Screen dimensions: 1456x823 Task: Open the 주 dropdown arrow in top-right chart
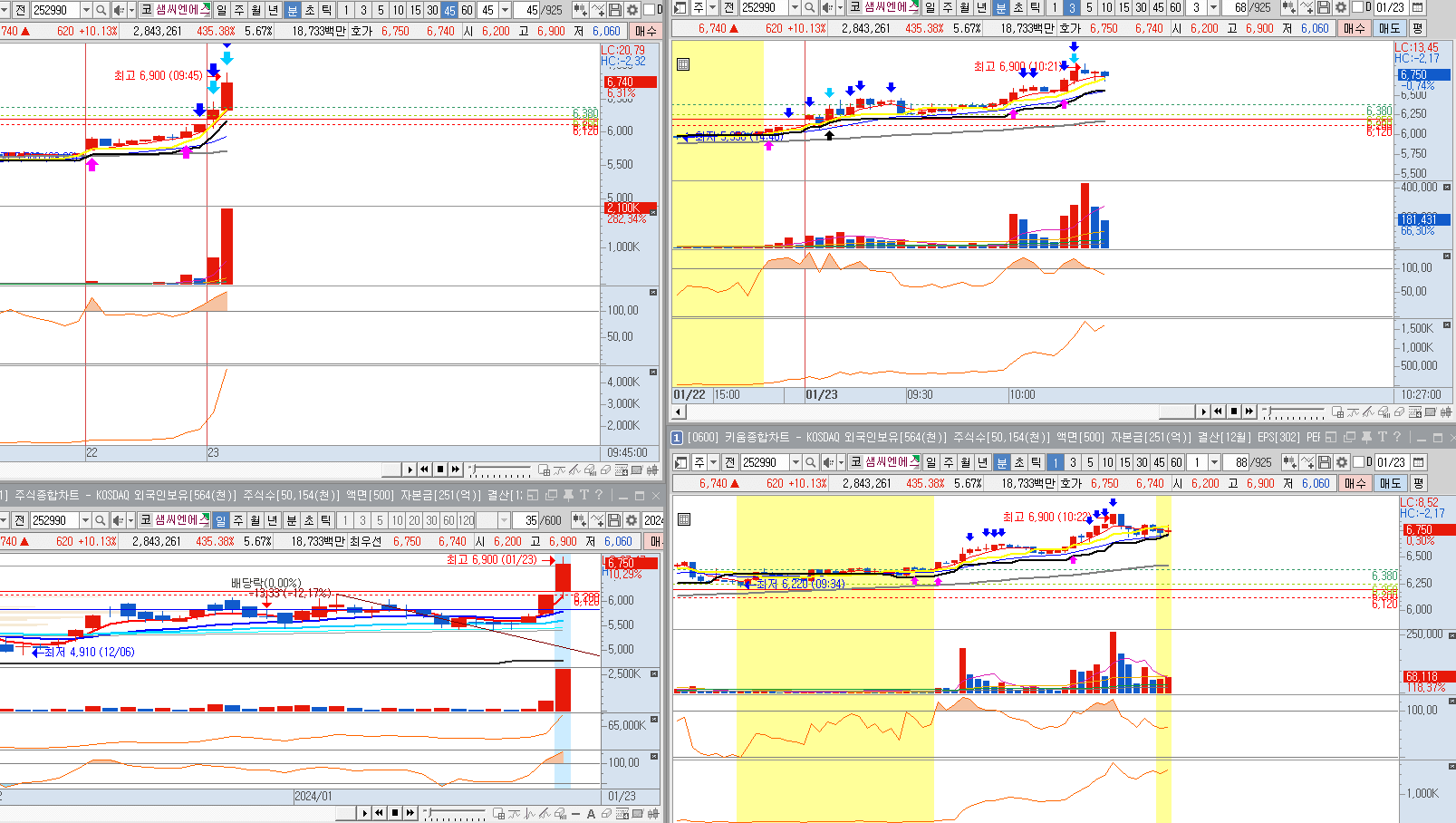pyautogui.click(x=711, y=7)
